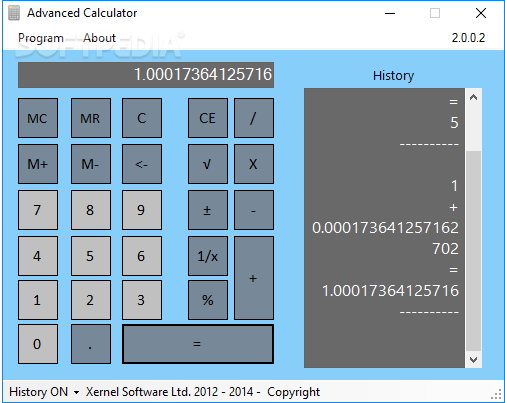The image size is (505, 403).
Task: Tap digit 5 on the keypad
Action: (x=91, y=256)
